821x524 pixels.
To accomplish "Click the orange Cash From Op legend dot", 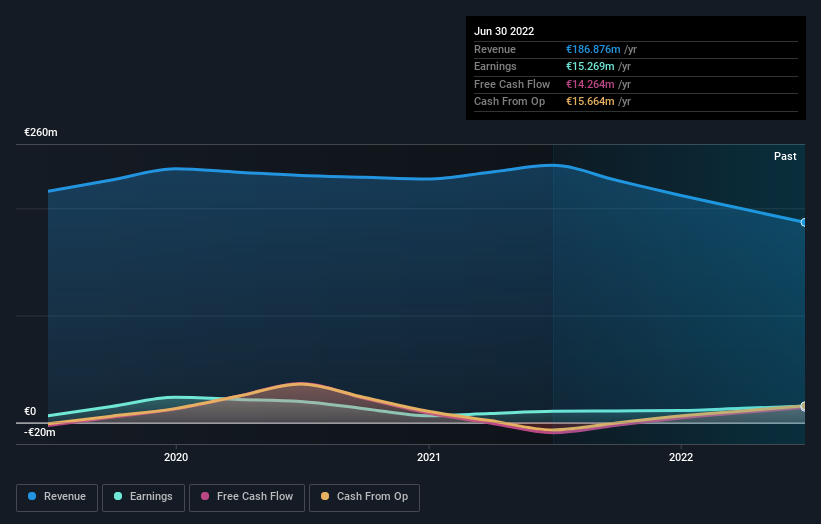I will click(325, 496).
